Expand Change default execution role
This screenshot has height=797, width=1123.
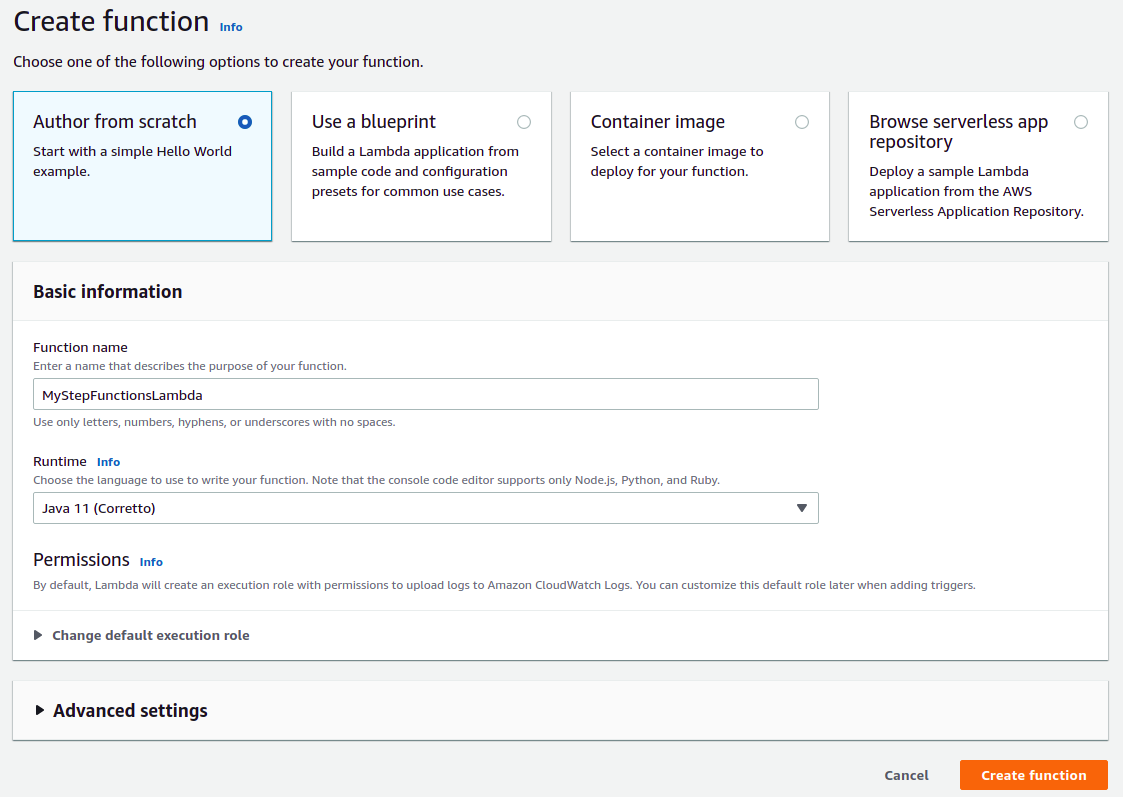coord(150,635)
